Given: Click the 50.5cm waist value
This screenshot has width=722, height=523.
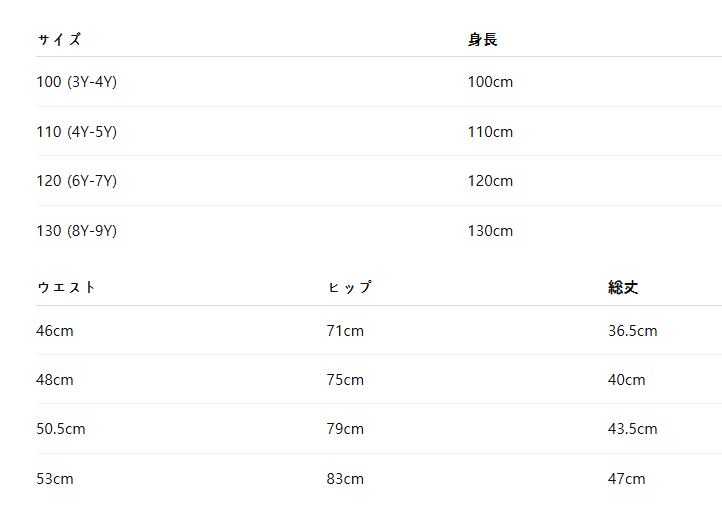Looking at the screenshot, I should click(x=61, y=429).
